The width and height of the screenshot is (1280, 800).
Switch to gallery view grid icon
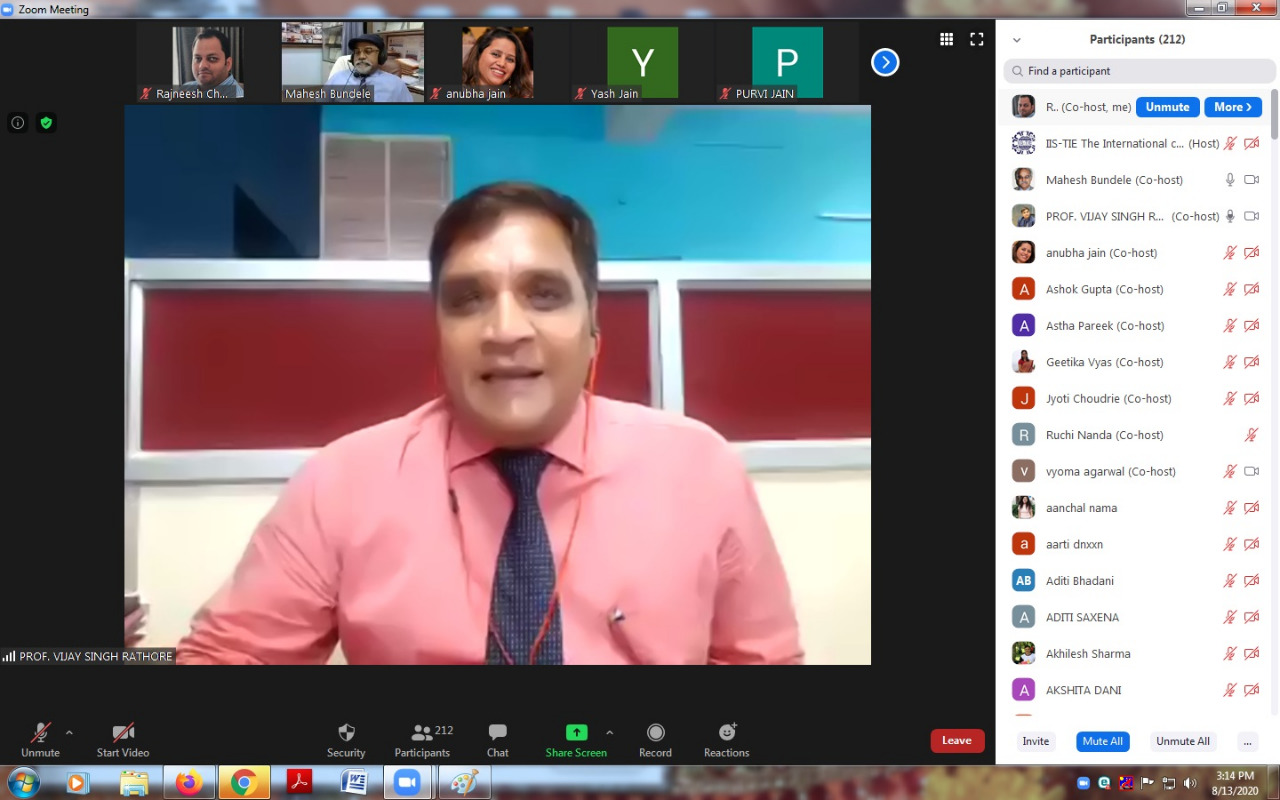pyautogui.click(x=946, y=39)
